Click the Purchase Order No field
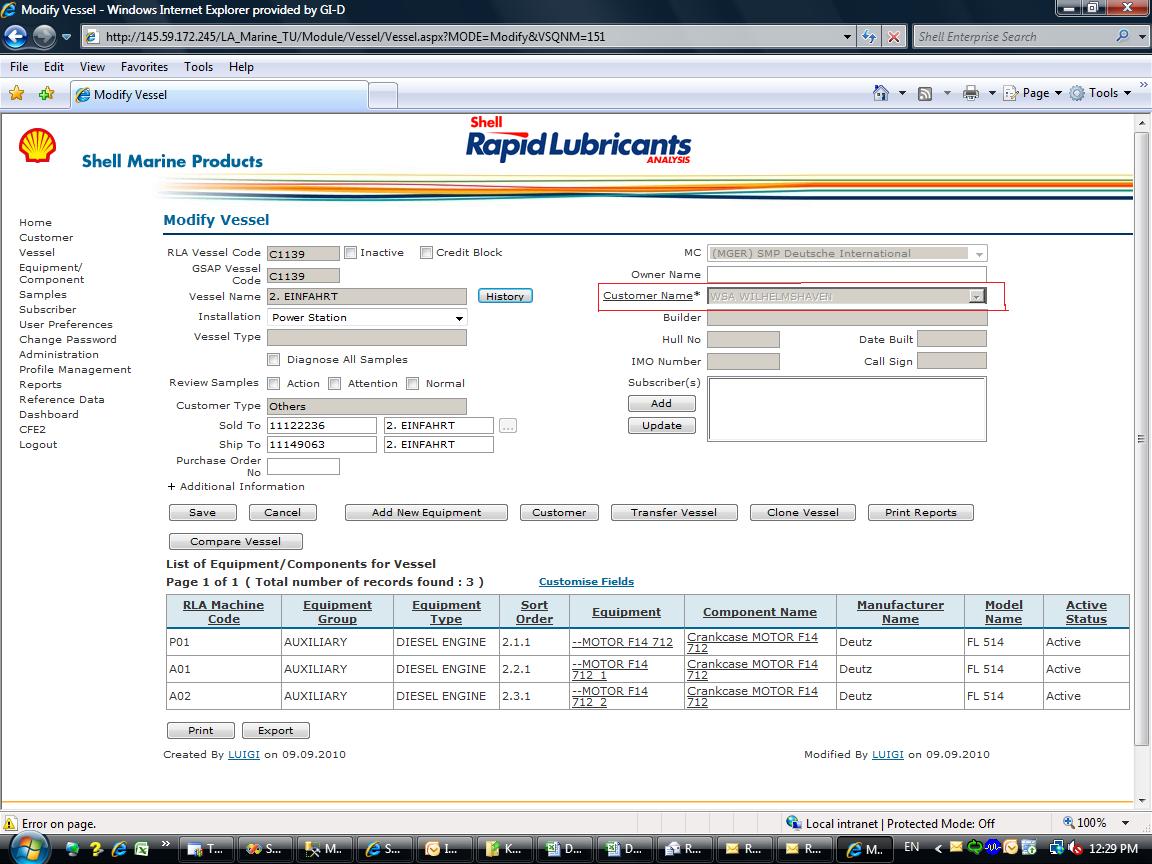 point(303,467)
